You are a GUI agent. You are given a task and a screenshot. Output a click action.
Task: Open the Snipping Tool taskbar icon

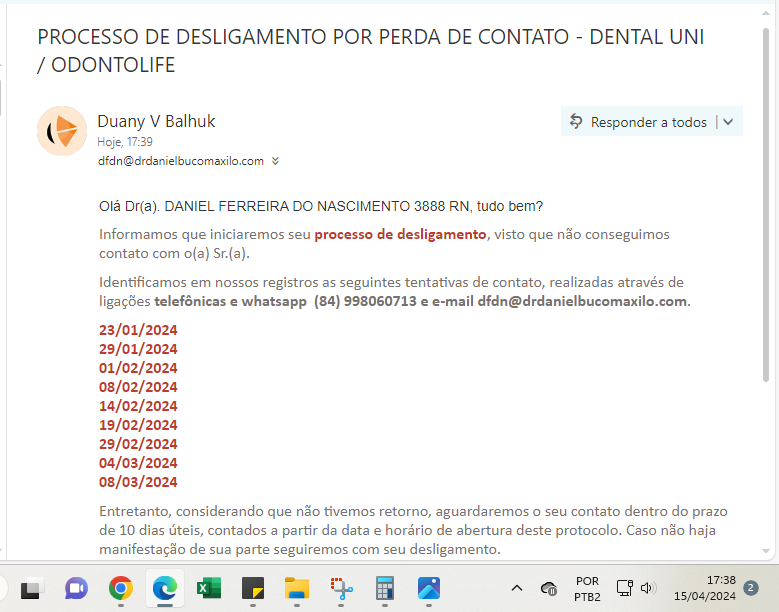(x=341, y=589)
